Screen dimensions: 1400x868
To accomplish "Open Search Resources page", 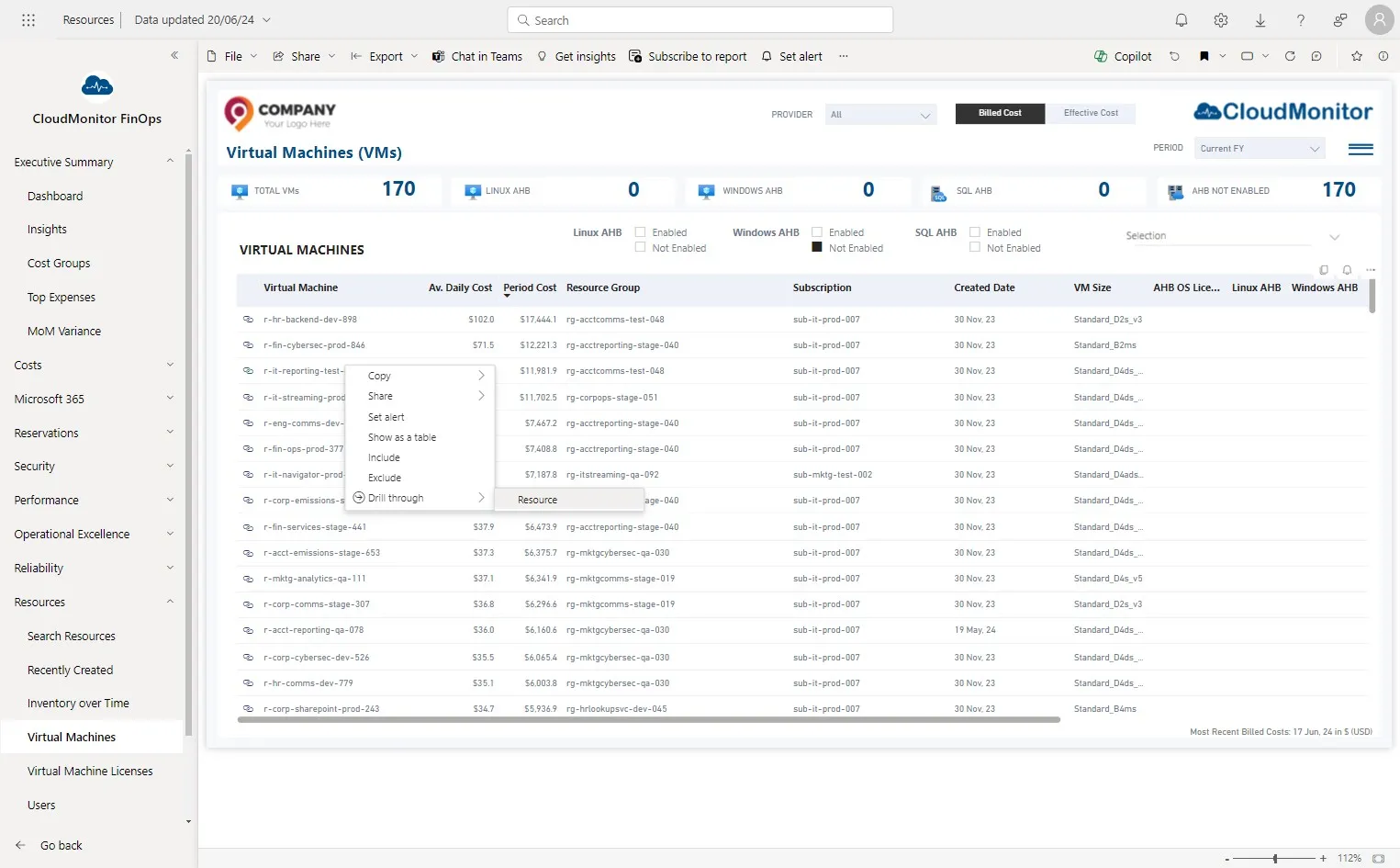I will click(x=72, y=636).
